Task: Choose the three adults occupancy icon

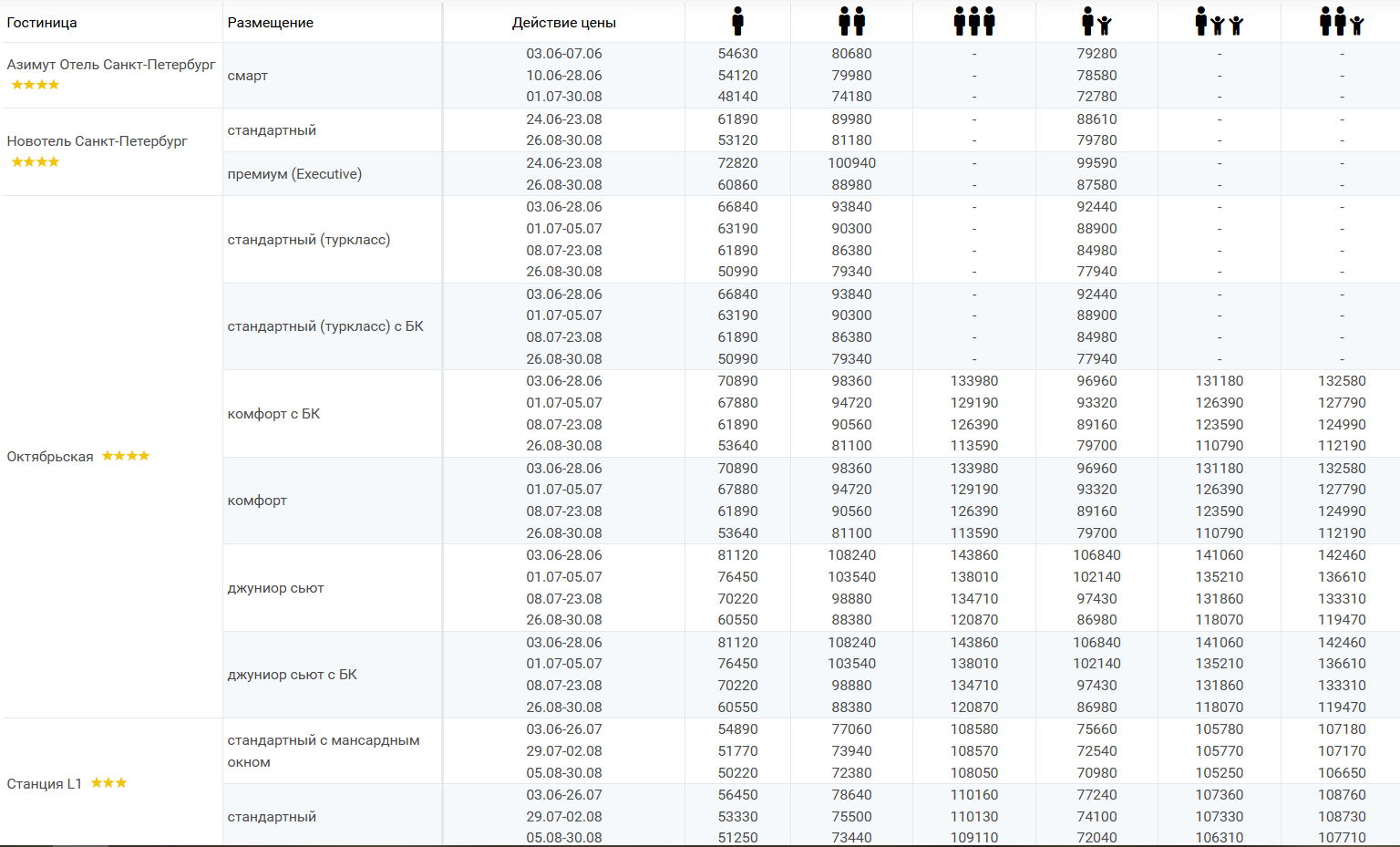Action: pos(974,21)
